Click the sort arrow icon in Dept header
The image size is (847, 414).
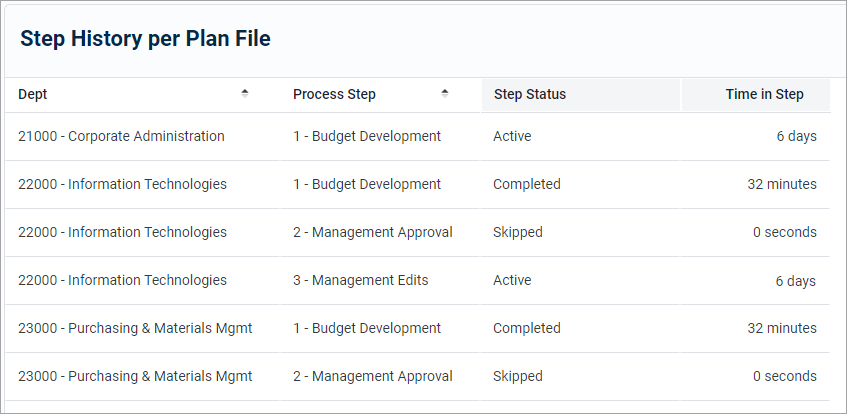[x=245, y=94]
